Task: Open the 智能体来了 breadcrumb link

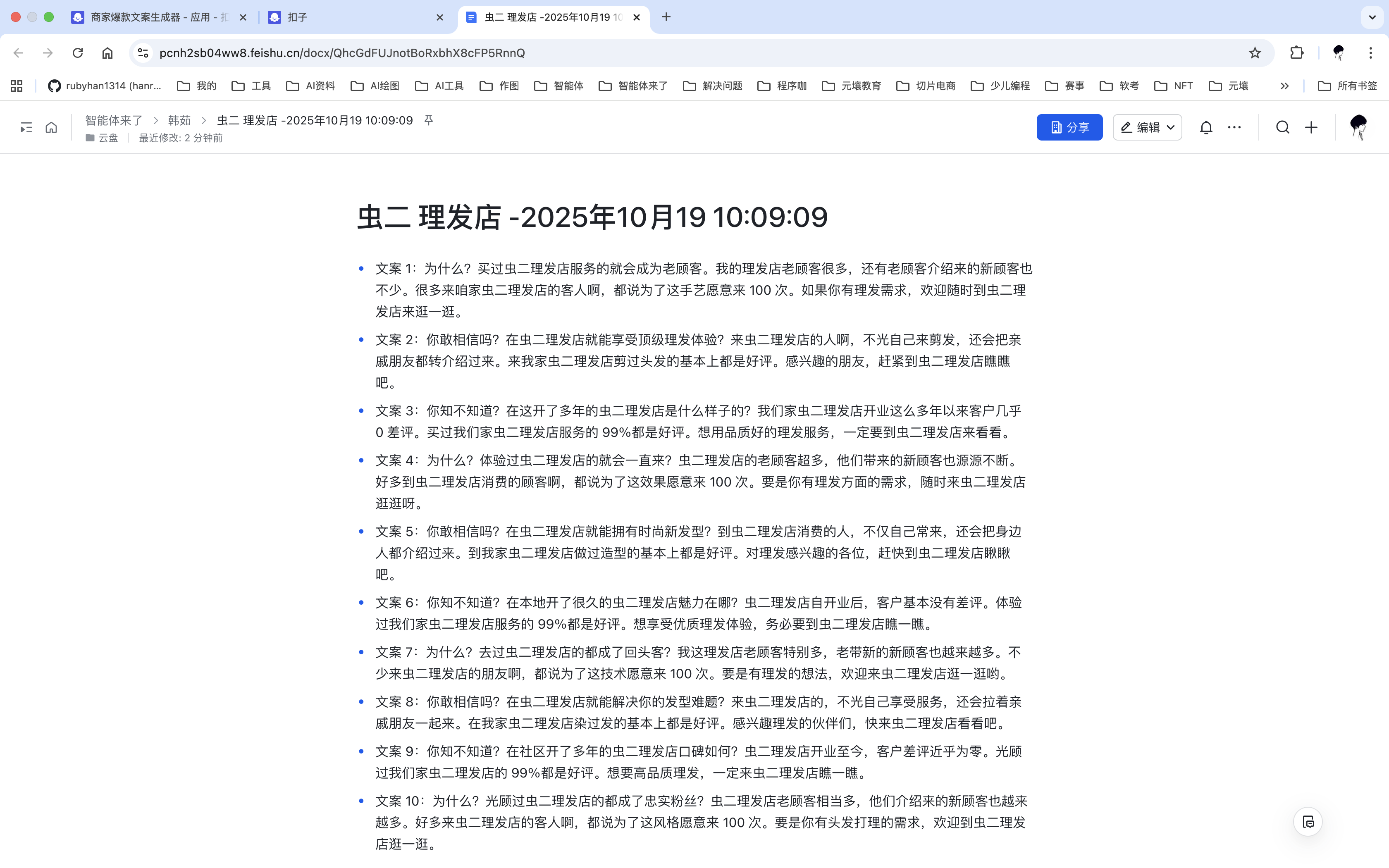Action: [x=114, y=120]
